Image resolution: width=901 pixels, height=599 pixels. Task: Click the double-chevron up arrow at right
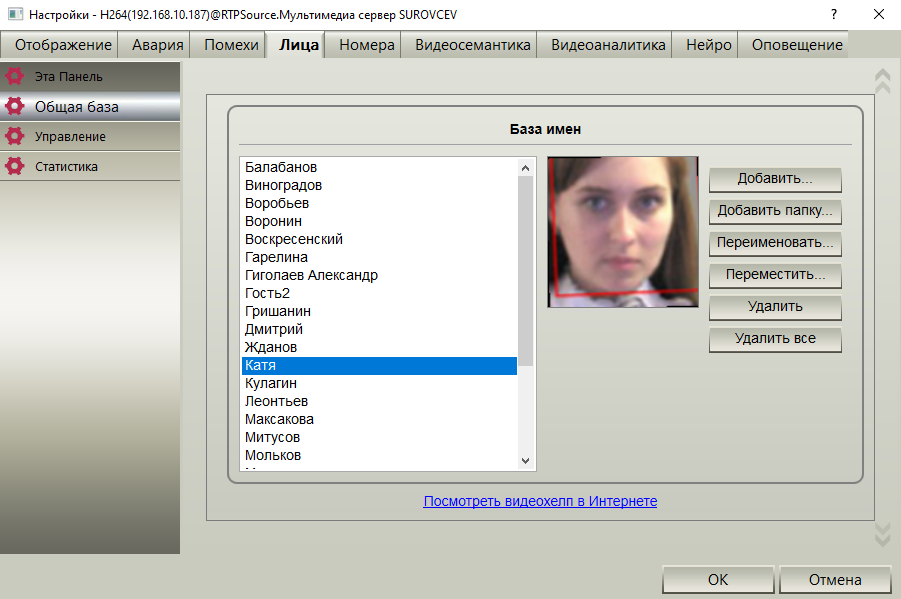883,81
